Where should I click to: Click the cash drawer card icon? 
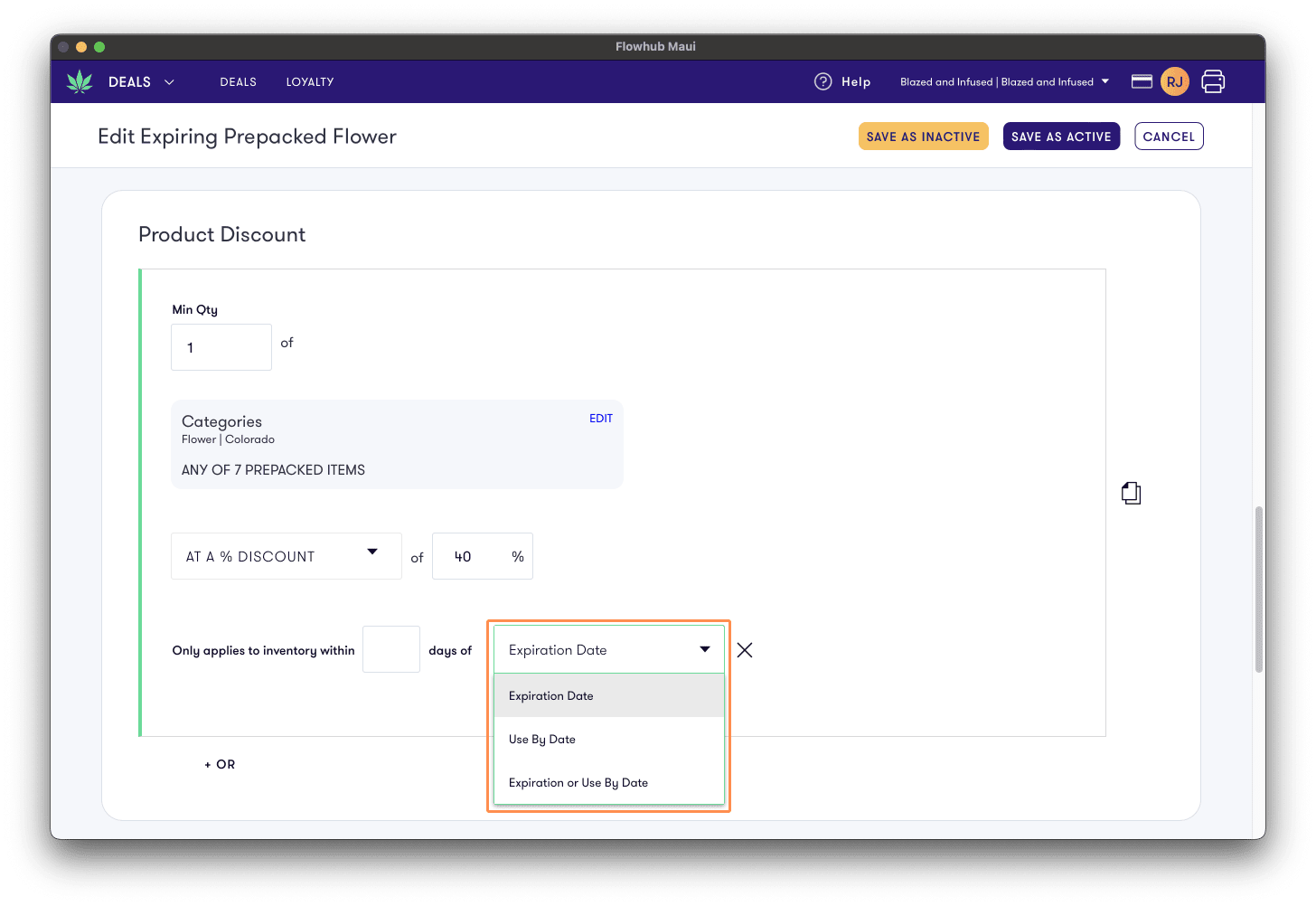pos(1142,81)
